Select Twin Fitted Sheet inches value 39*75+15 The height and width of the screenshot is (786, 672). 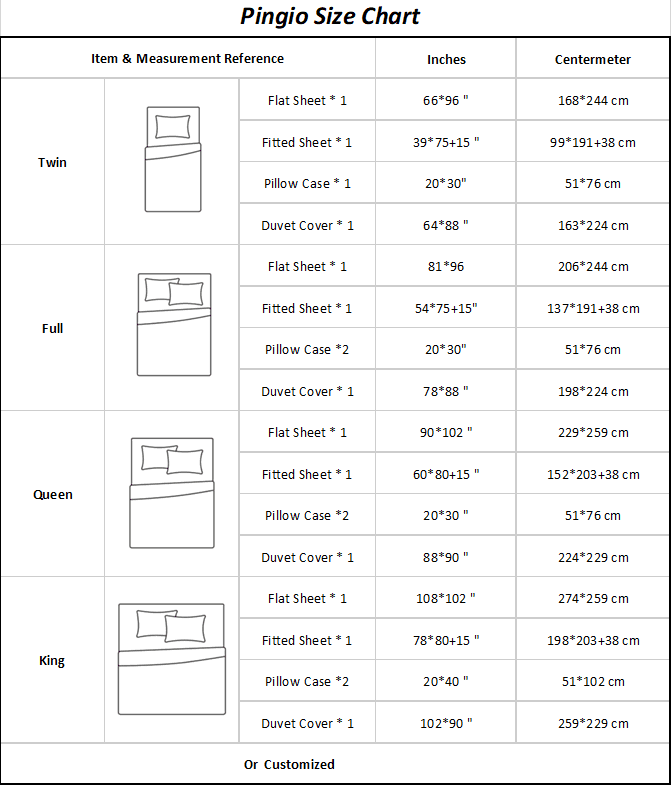click(x=445, y=142)
